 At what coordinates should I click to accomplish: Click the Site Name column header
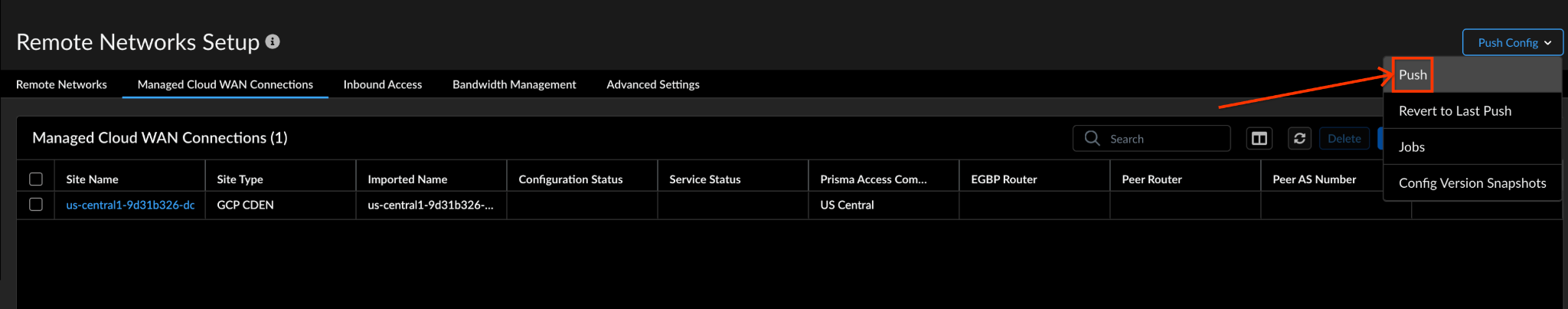click(x=92, y=179)
